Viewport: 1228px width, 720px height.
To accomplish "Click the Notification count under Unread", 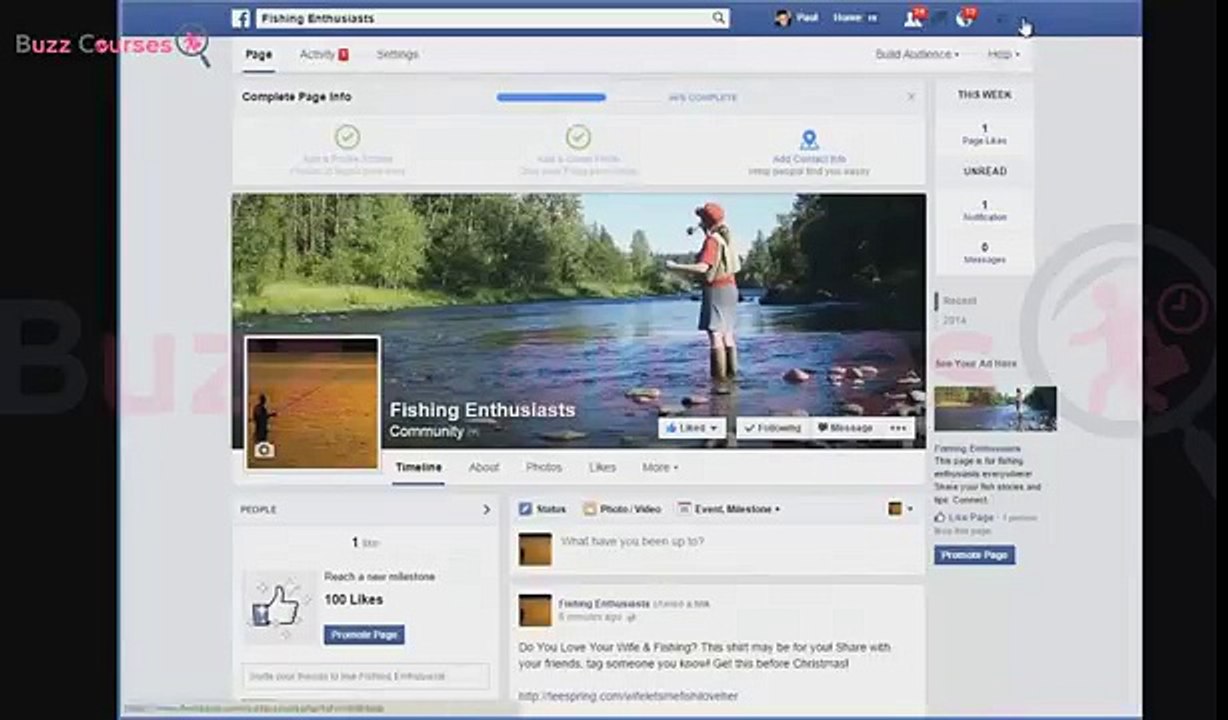I will (x=984, y=210).
